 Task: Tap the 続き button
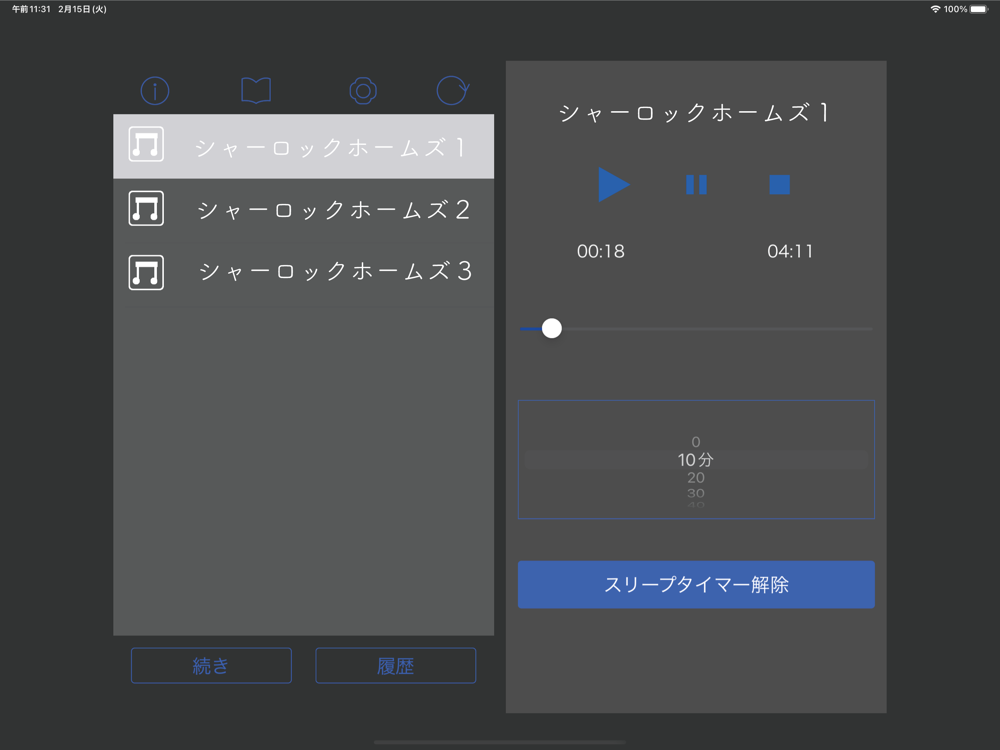point(211,666)
